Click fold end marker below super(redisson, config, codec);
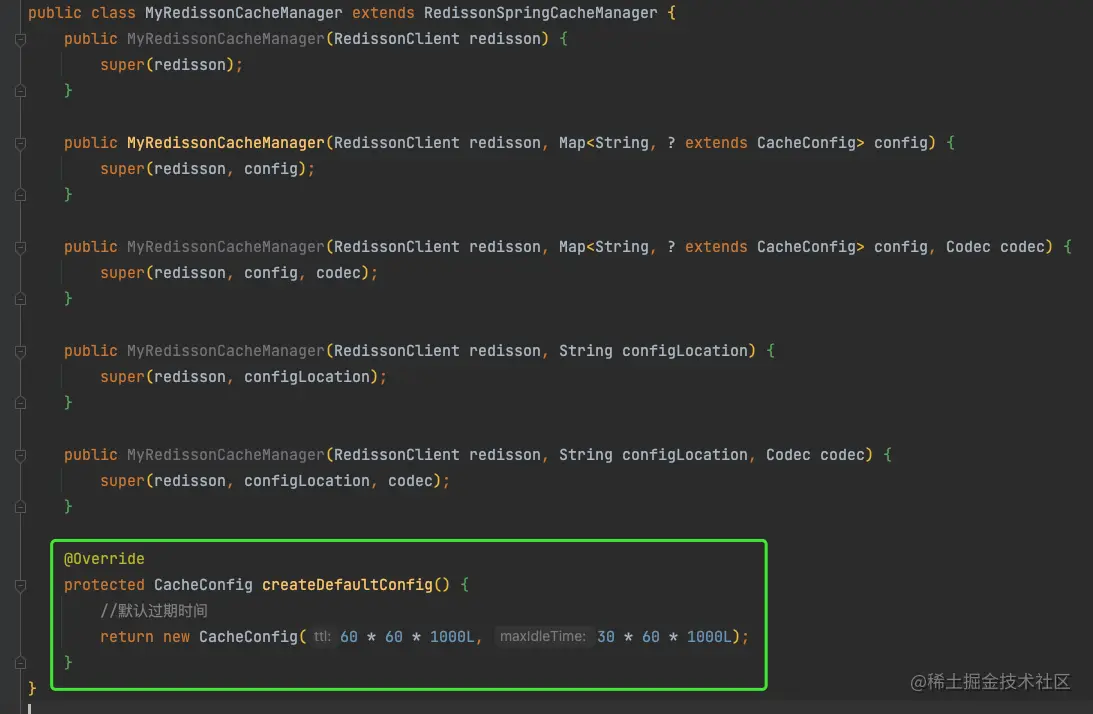1093x714 pixels. [20, 298]
